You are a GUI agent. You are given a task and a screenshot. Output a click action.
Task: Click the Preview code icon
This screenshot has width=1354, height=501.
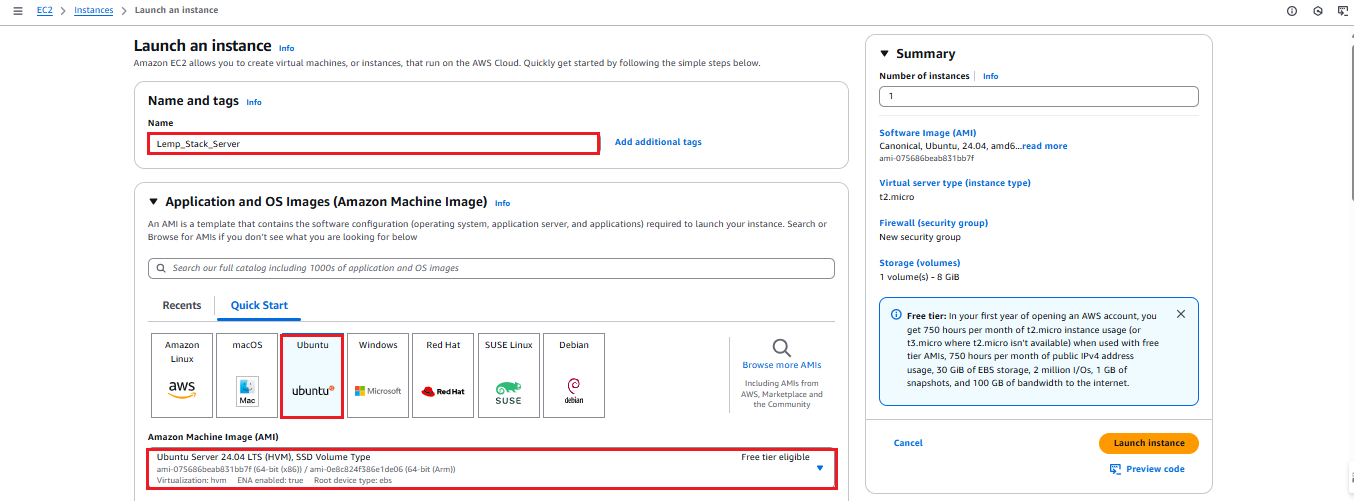[1115, 469]
